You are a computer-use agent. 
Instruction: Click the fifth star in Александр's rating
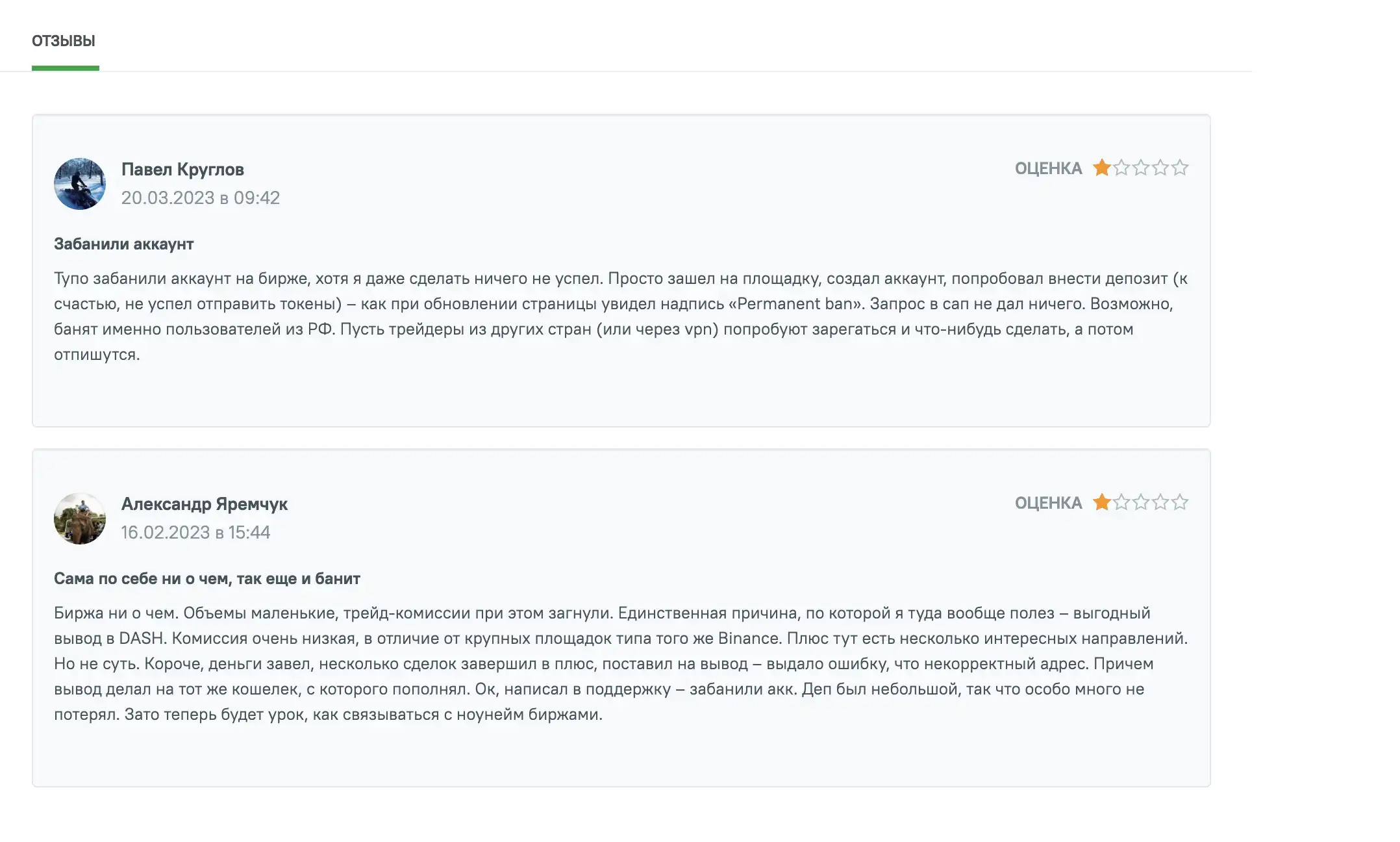[x=1180, y=502]
